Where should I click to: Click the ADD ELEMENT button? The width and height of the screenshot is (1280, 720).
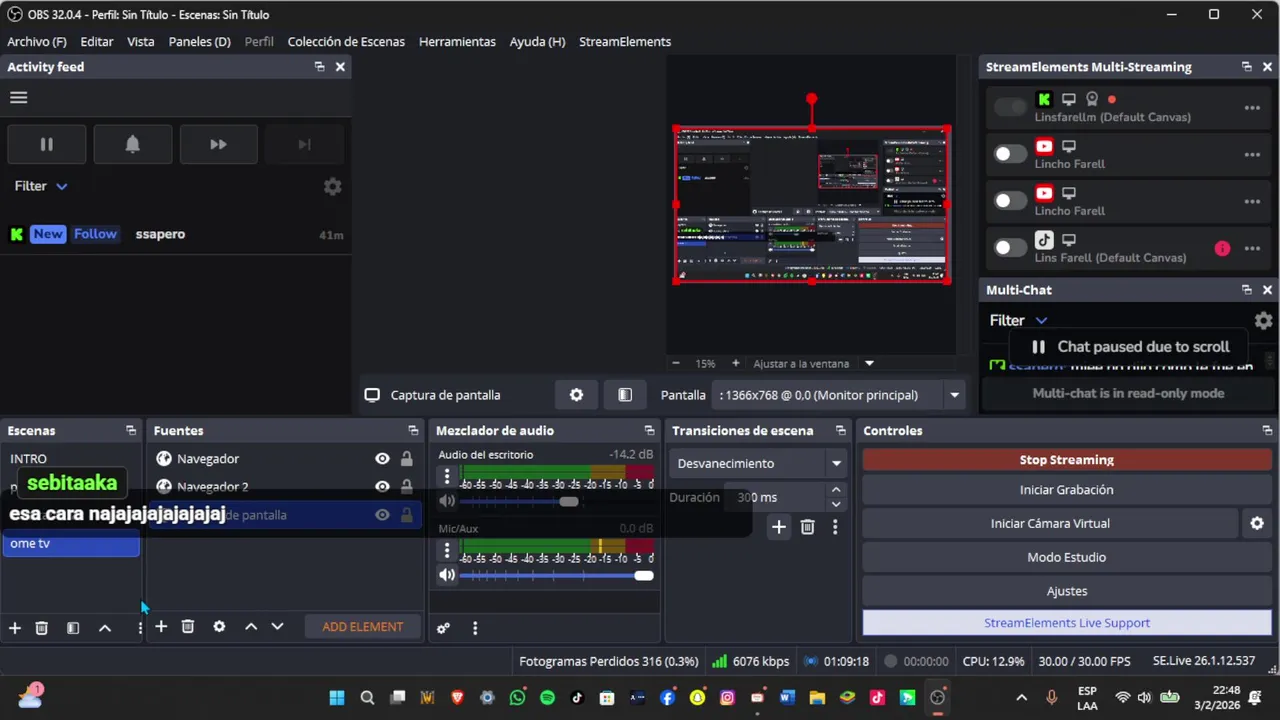363,627
